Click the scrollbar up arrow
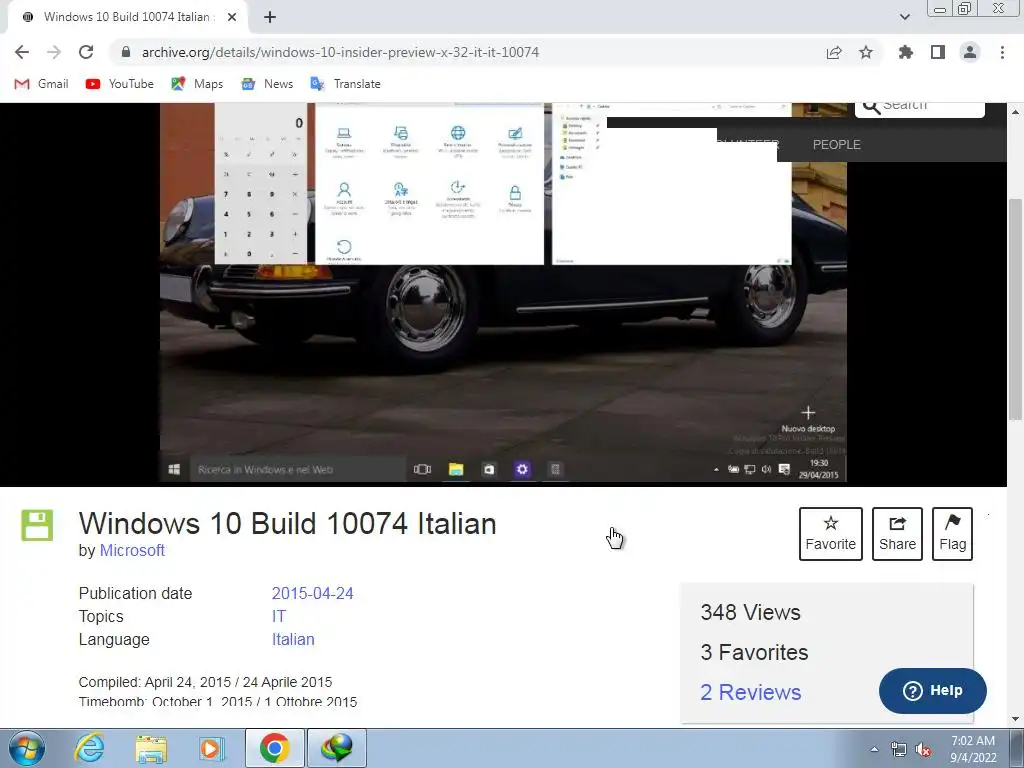 click(x=1015, y=112)
